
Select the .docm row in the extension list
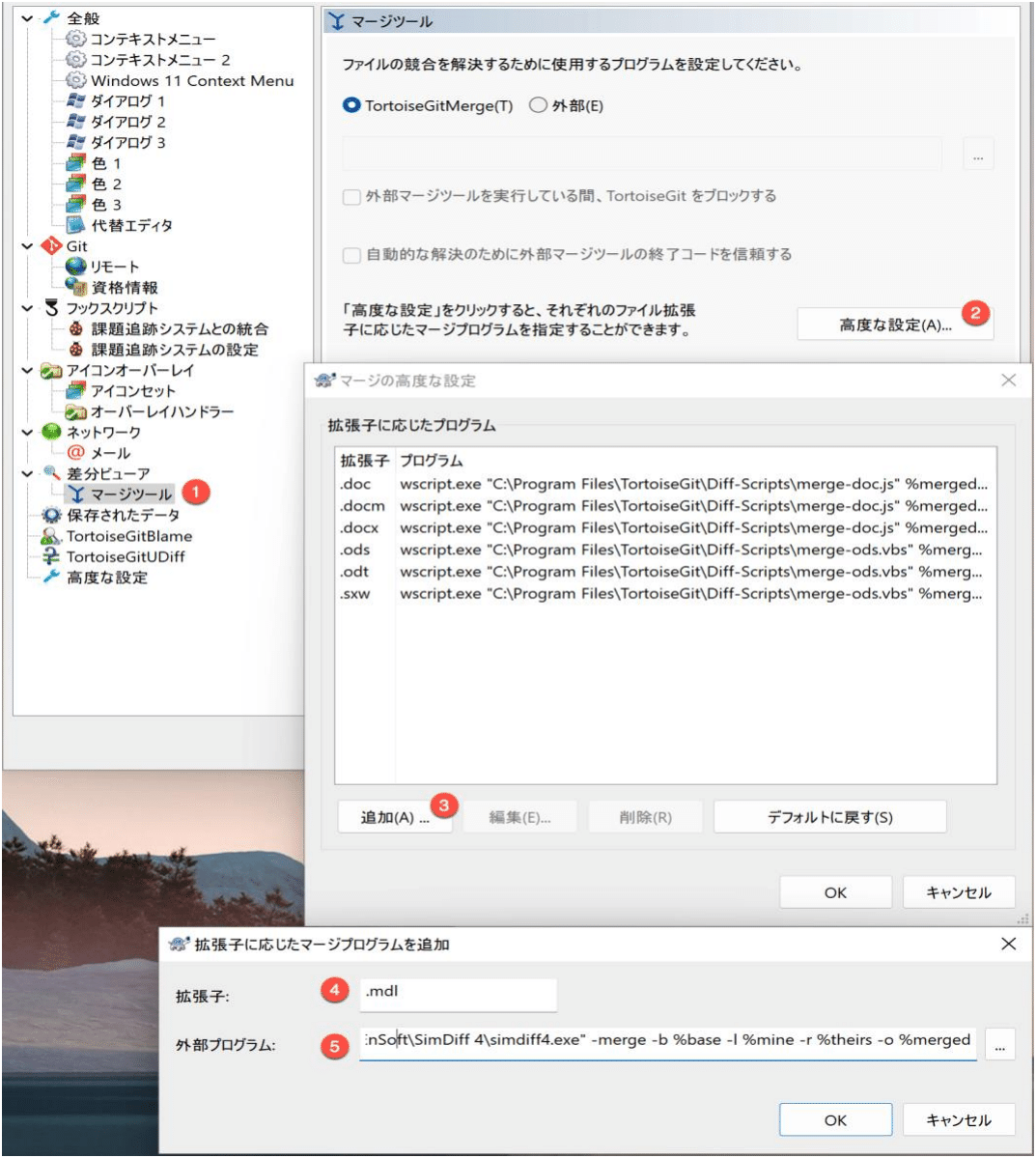(664, 506)
